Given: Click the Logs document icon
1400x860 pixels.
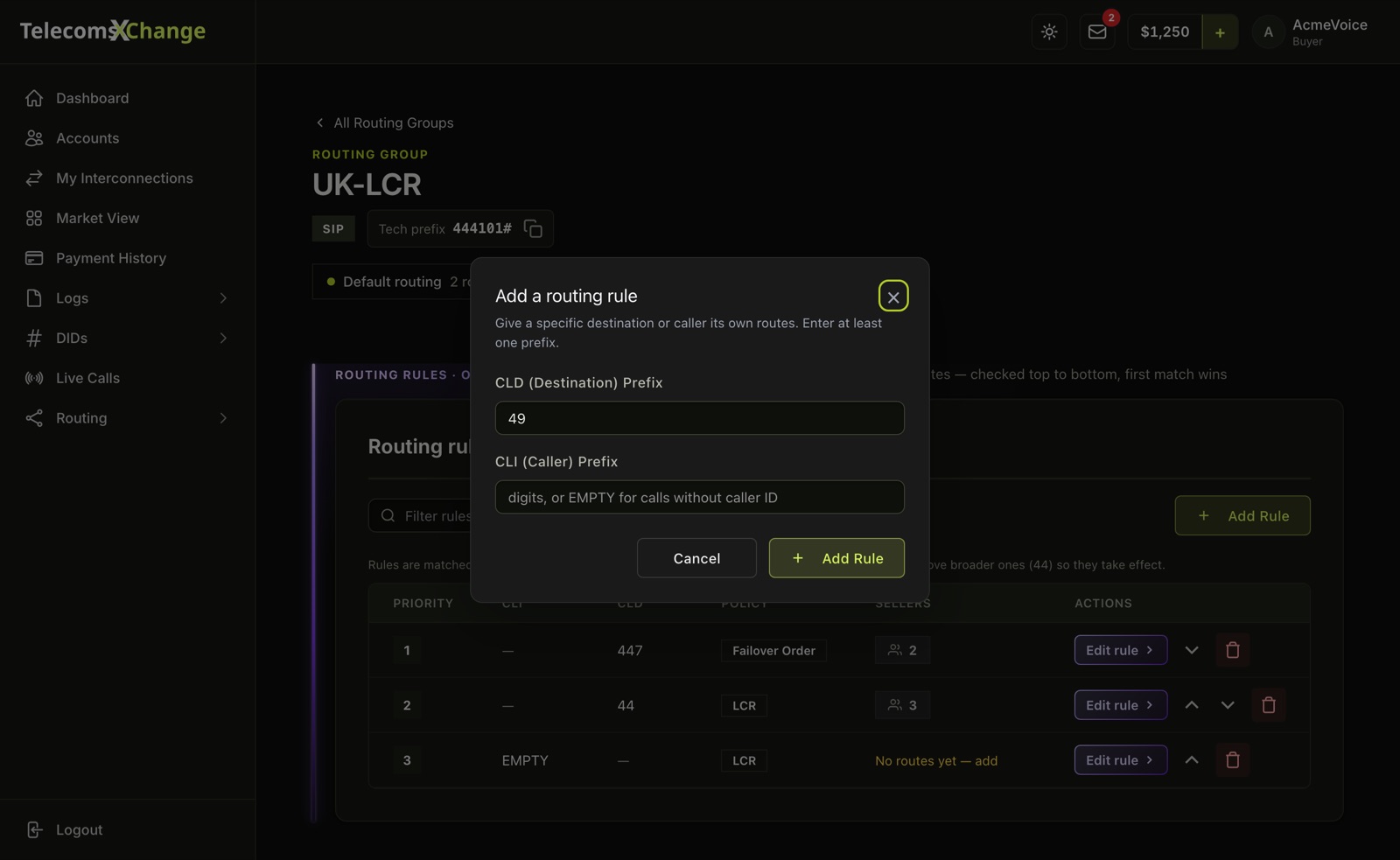Looking at the screenshot, I should 34,298.
